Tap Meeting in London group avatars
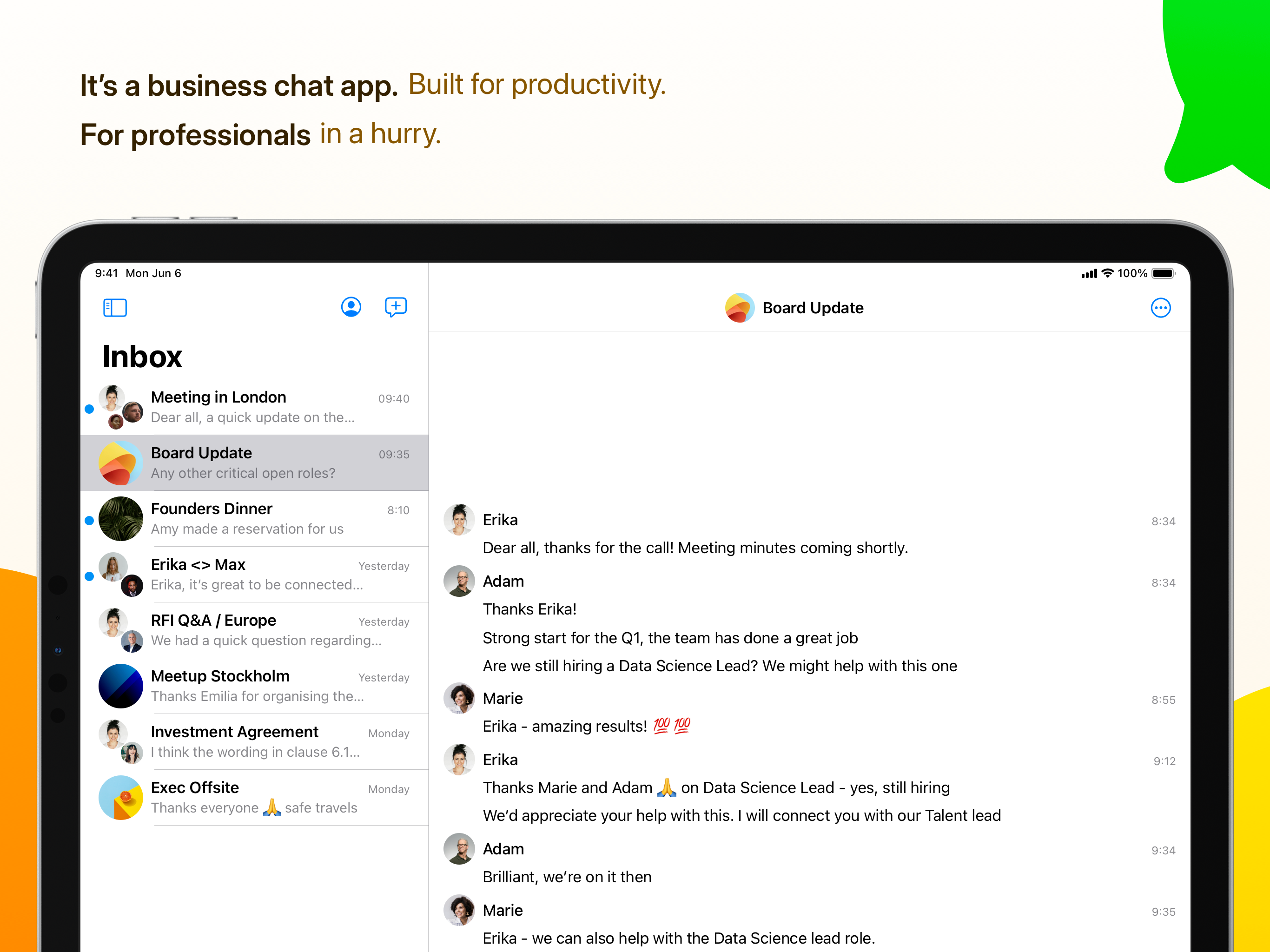Image resolution: width=1270 pixels, height=952 pixels. click(x=120, y=407)
